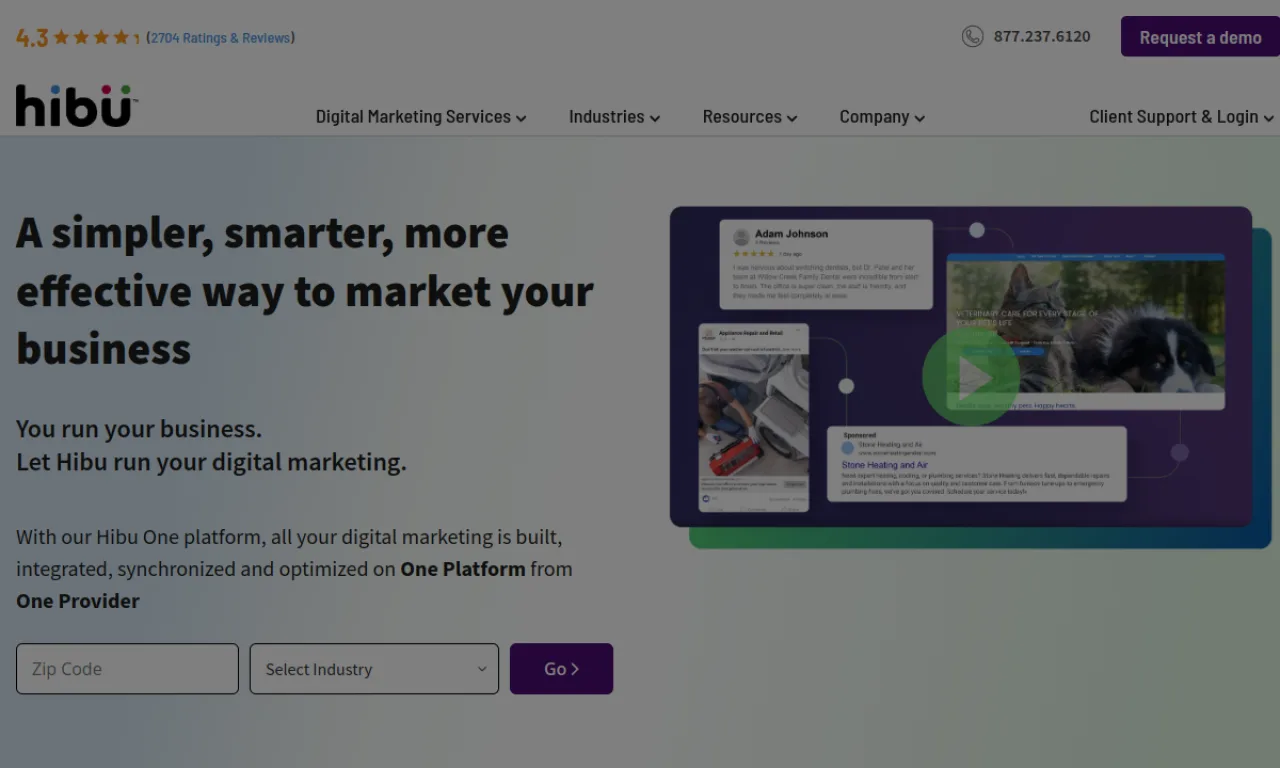The width and height of the screenshot is (1280, 768).
Task: Open the Client Support & Login menu
Action: [1182, 117]
